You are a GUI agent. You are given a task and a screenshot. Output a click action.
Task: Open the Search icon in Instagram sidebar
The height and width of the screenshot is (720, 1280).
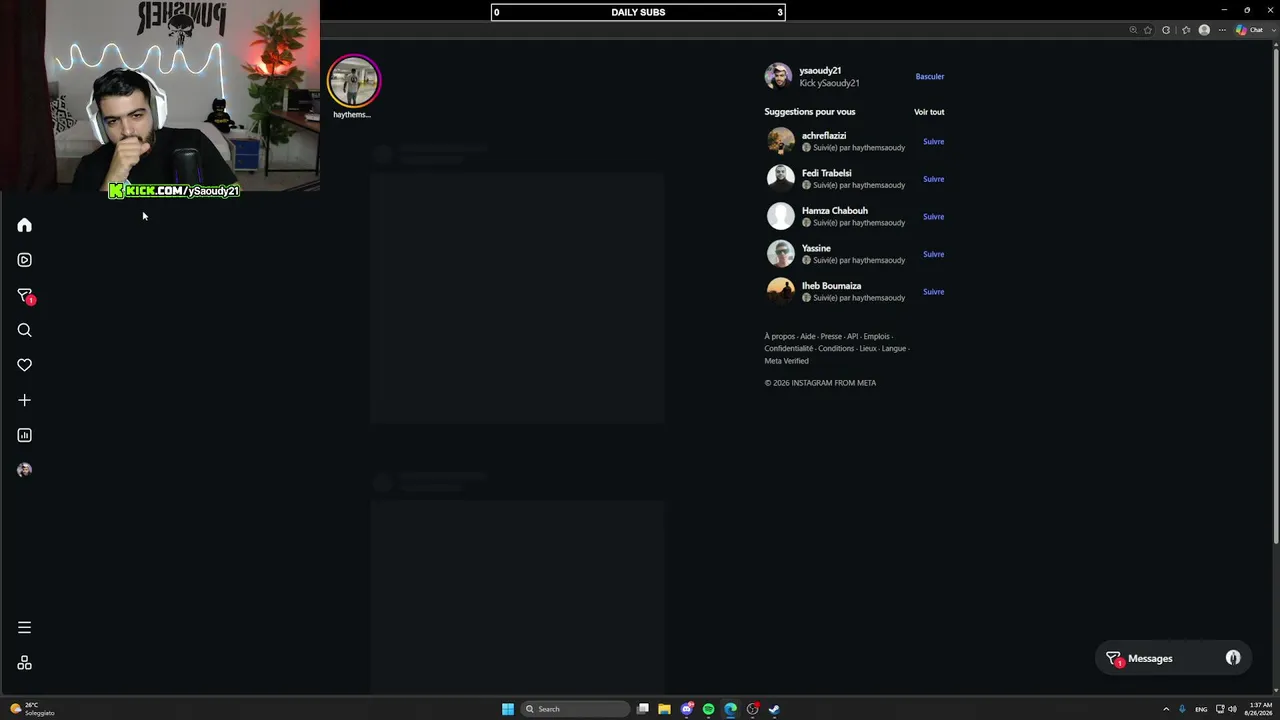coord(24,330)
